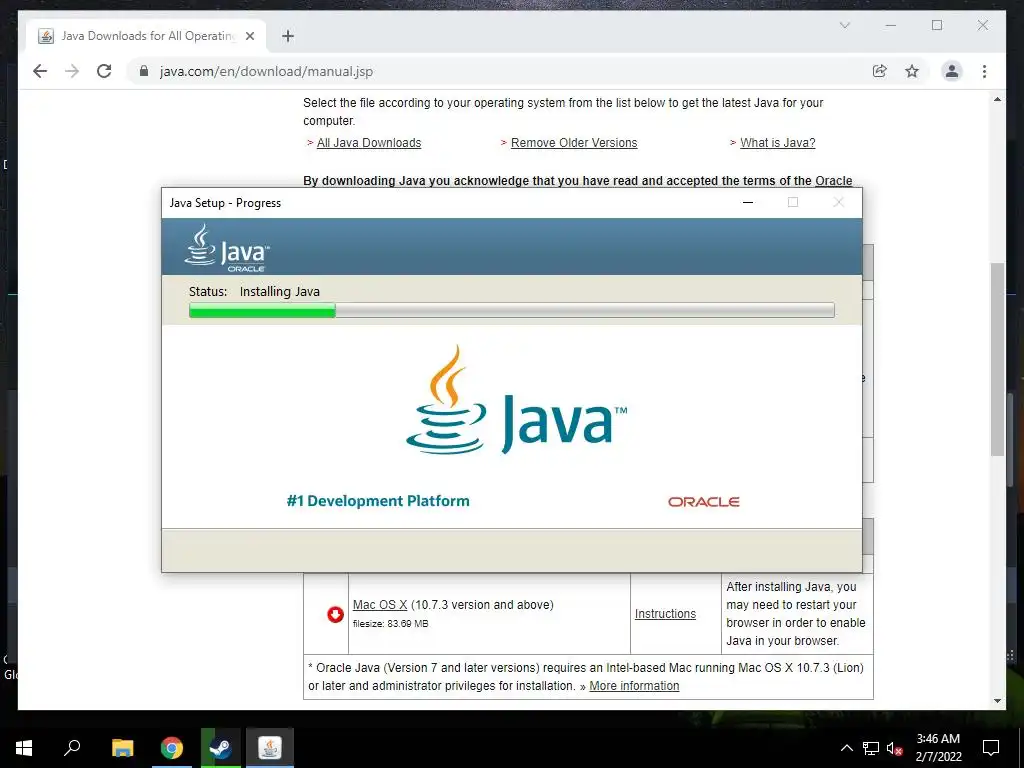Screen dimensions: 1024x768
Task: Close the Java Downloads tab
Action: tap(249, 36)
